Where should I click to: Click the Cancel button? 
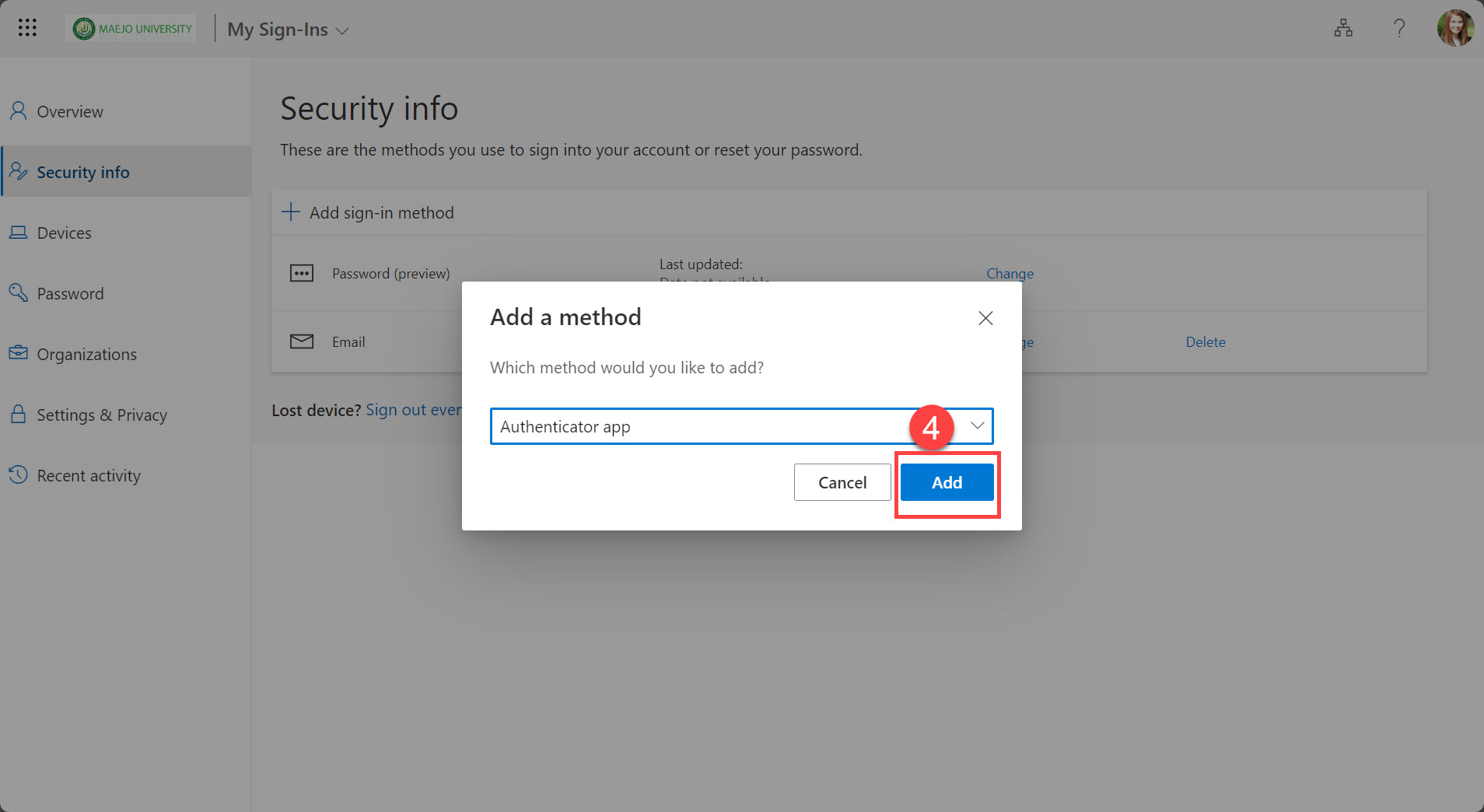842,482
